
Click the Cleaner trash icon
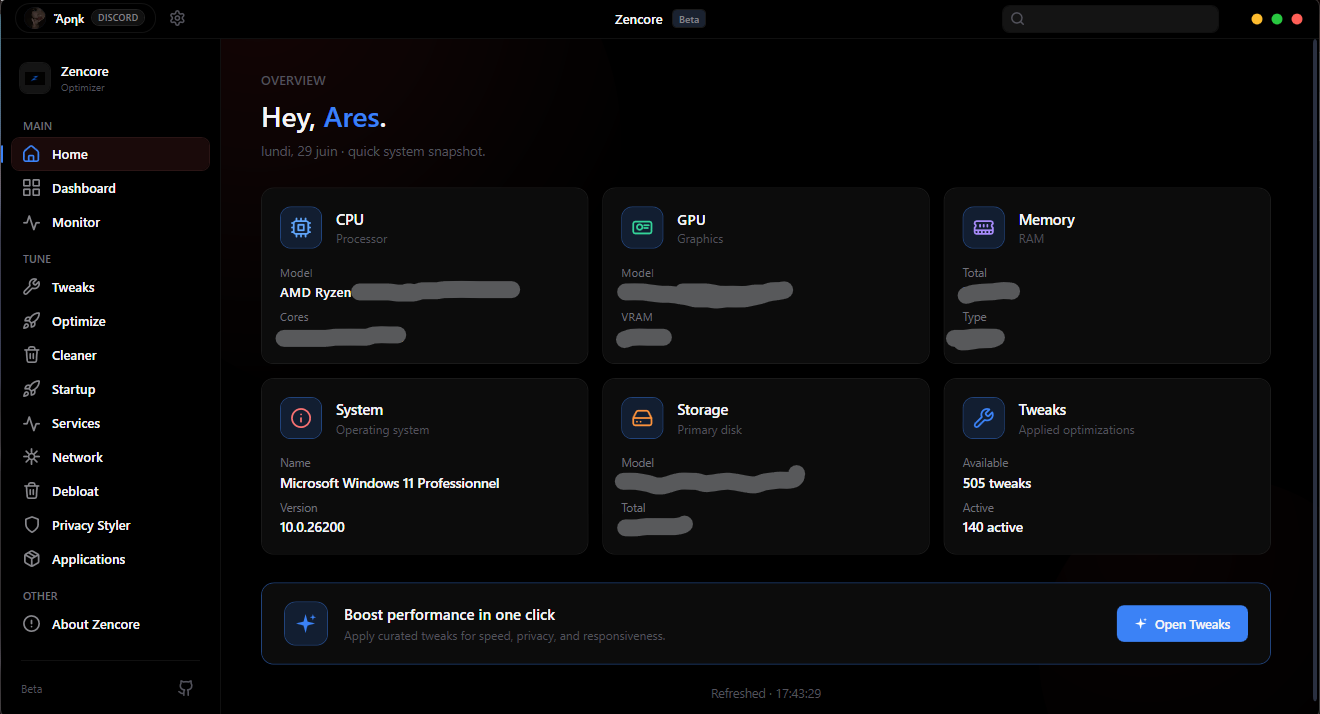pyautogui.click(x=32, y=355)
